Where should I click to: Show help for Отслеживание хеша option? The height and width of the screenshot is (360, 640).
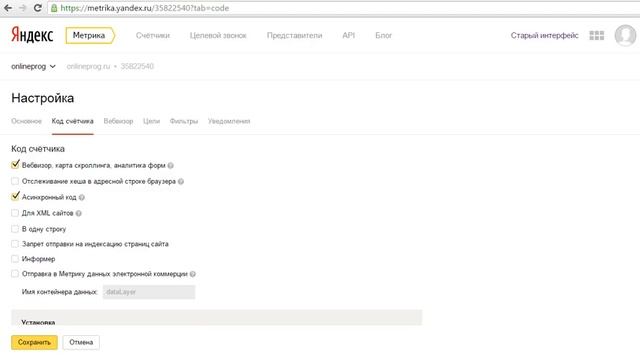point(181,182)
